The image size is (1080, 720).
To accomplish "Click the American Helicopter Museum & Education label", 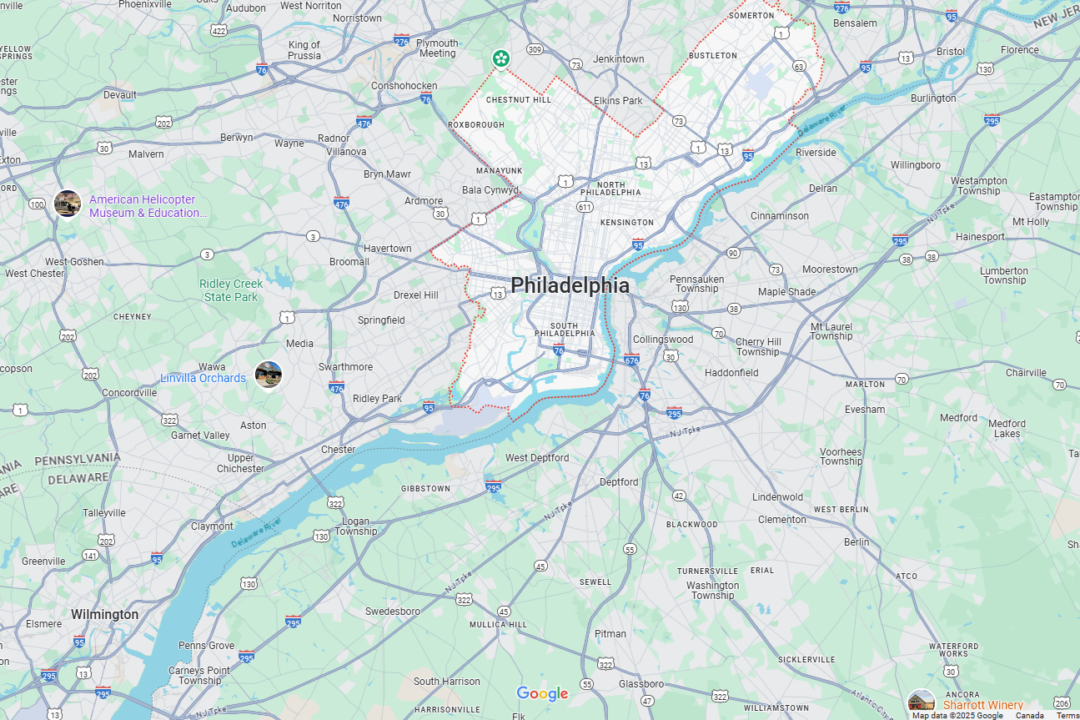I will (147, 206).
